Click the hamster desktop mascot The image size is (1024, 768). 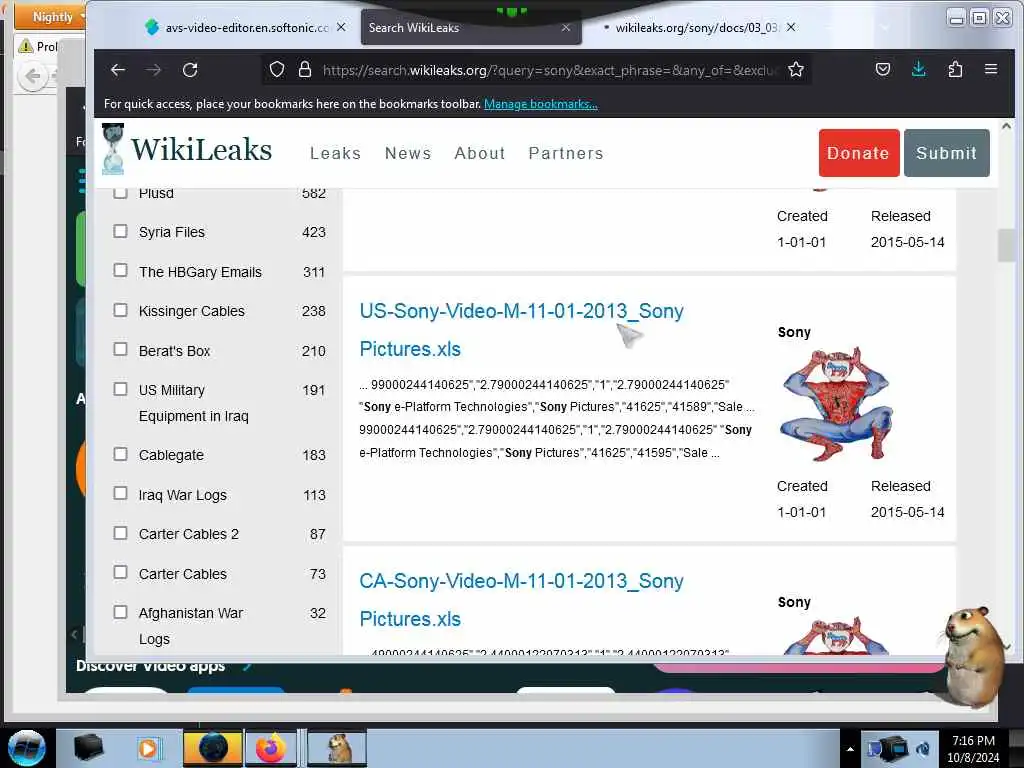pyautogui.click(x=972, y=656)
